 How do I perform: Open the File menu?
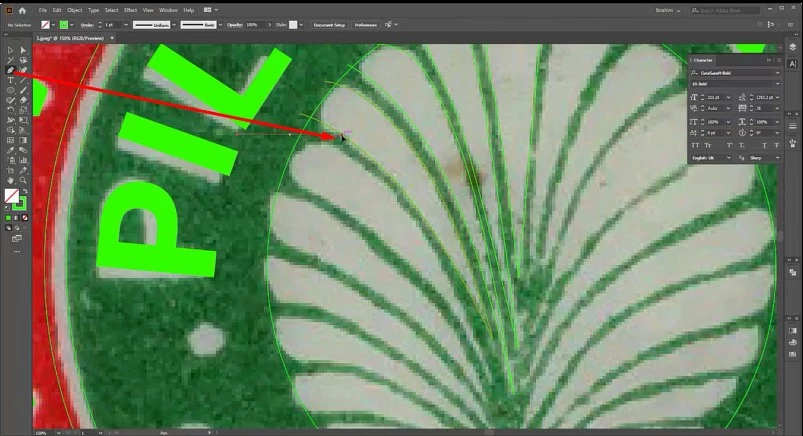43,10
